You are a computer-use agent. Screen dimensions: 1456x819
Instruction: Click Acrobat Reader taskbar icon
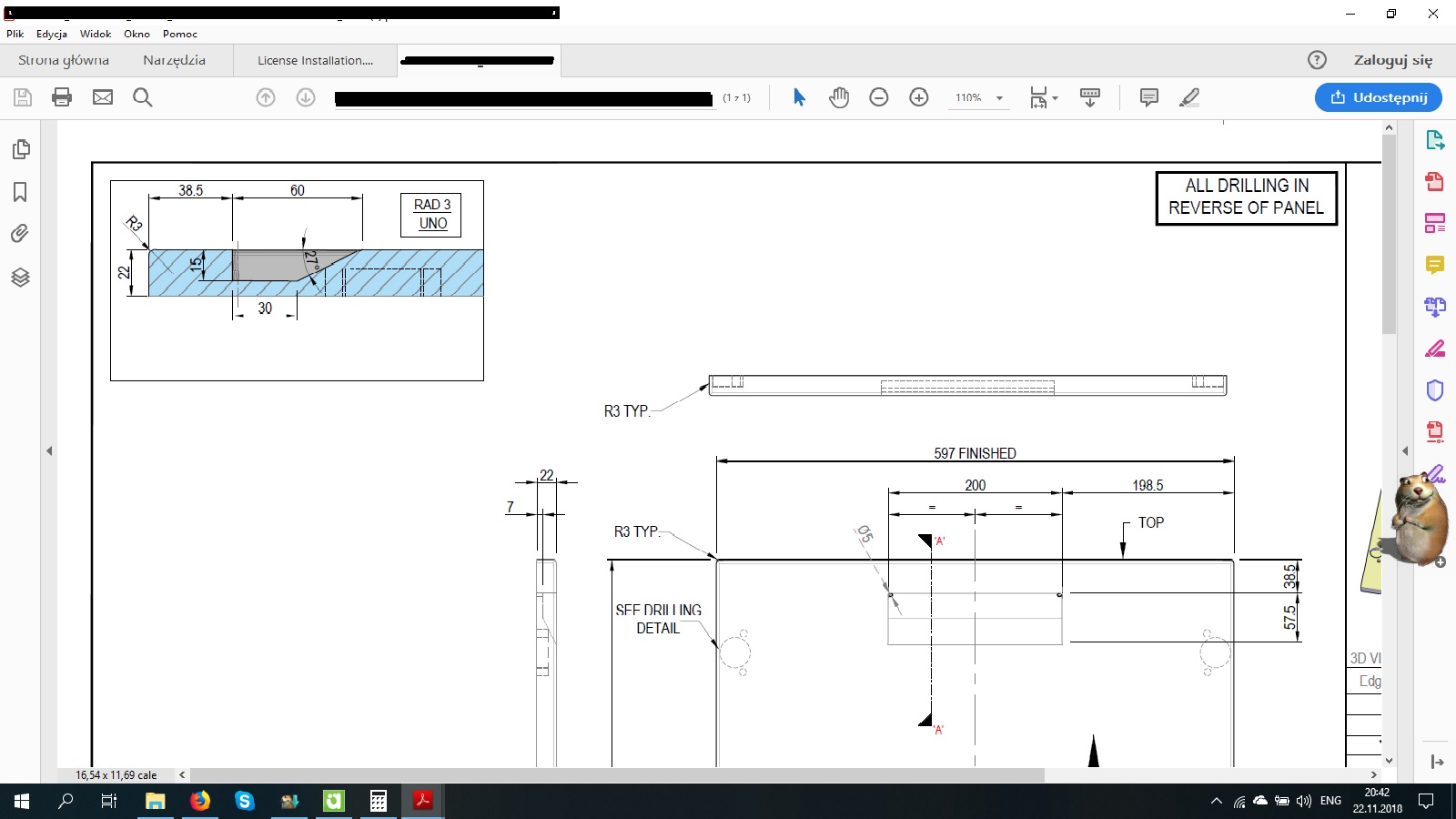coord(422,801)
